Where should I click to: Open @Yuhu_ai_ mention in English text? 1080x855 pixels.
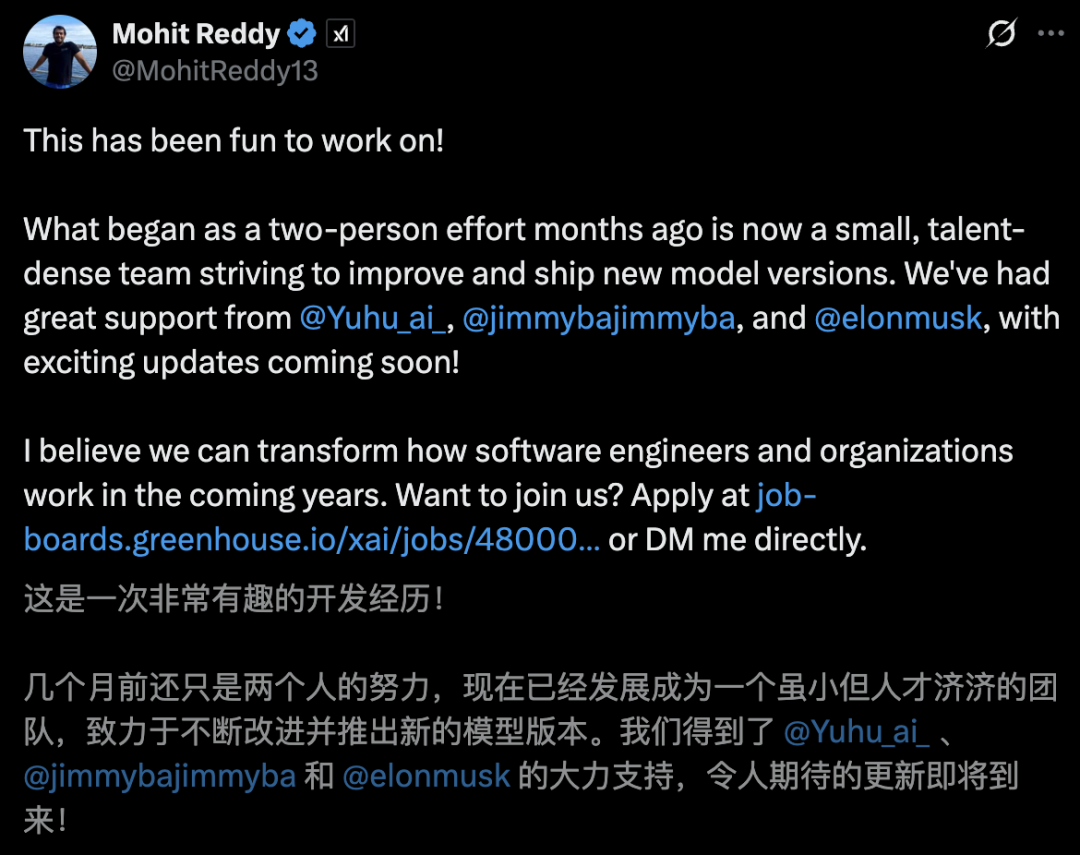coord(373,318)
